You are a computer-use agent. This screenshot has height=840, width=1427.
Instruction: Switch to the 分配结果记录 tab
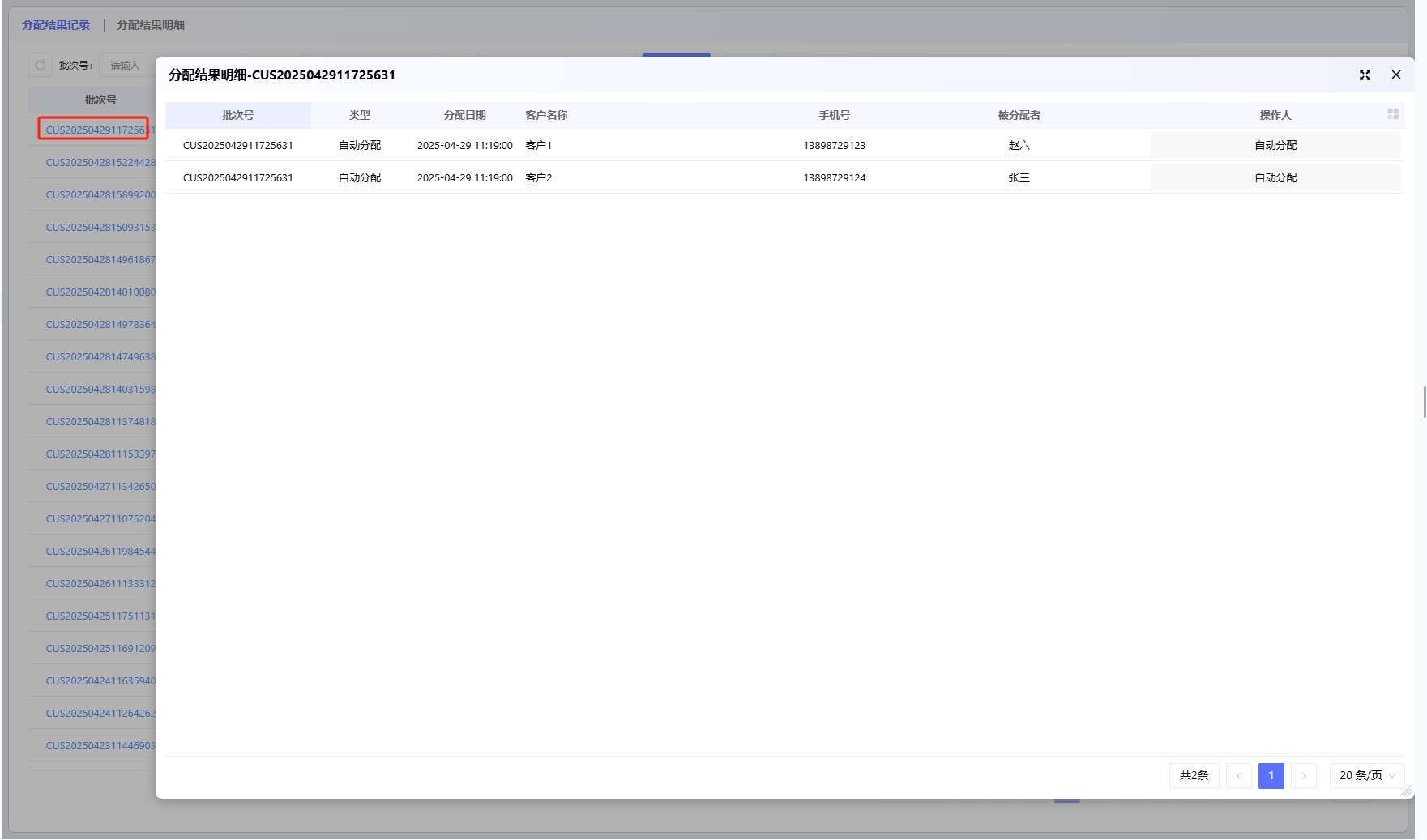click(56, 25)
